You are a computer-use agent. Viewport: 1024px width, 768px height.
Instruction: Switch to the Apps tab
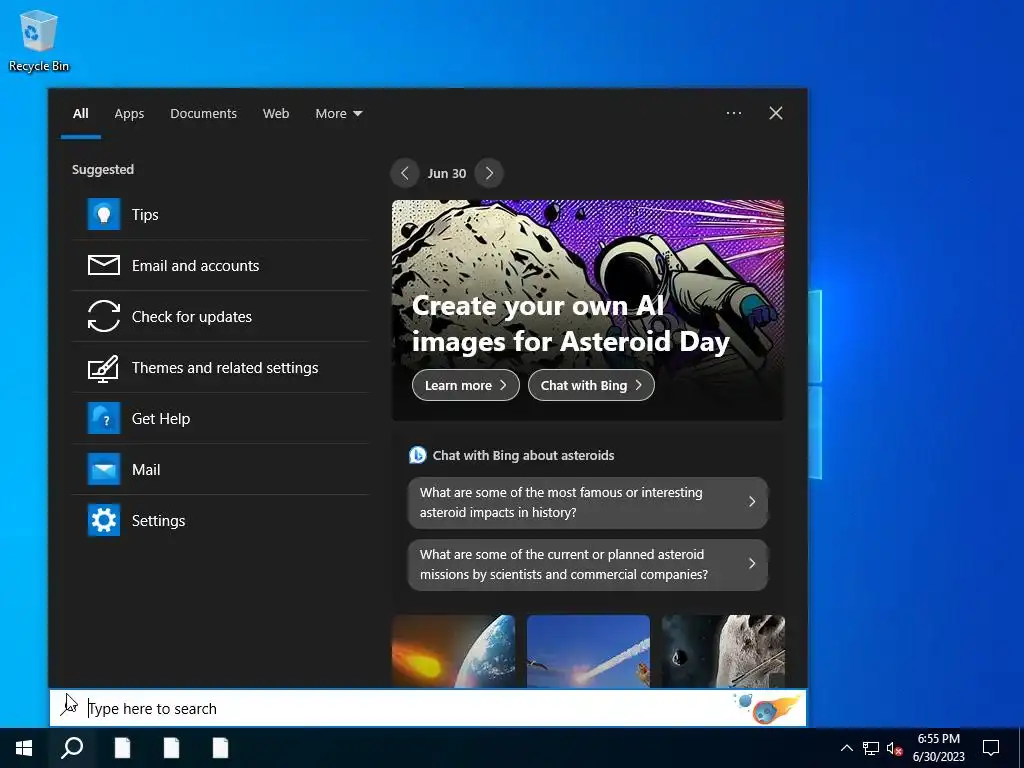pos(129,114)
